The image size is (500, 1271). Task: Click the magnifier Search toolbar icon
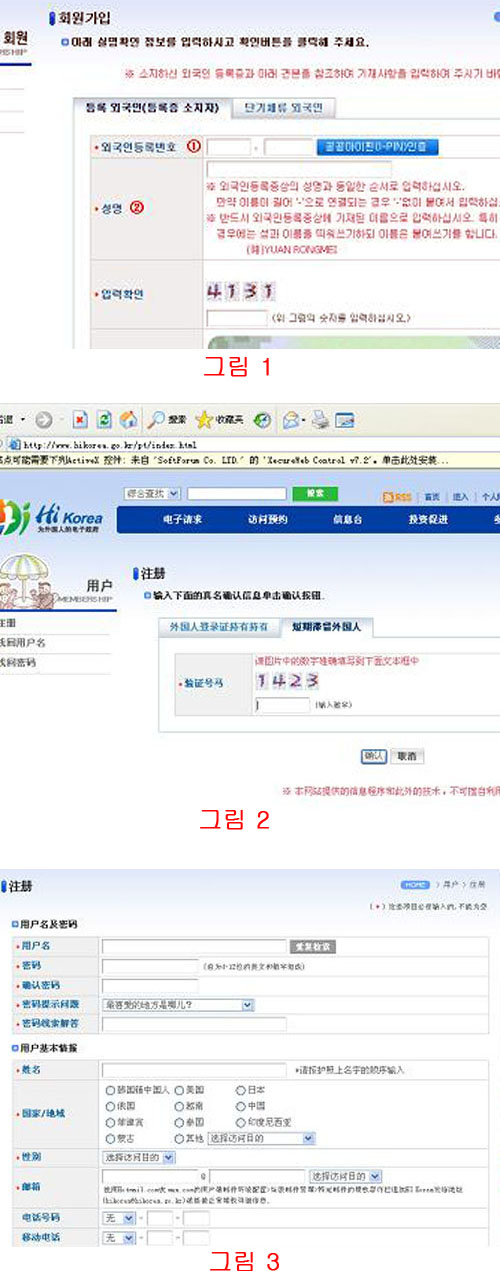pos(157,420)
